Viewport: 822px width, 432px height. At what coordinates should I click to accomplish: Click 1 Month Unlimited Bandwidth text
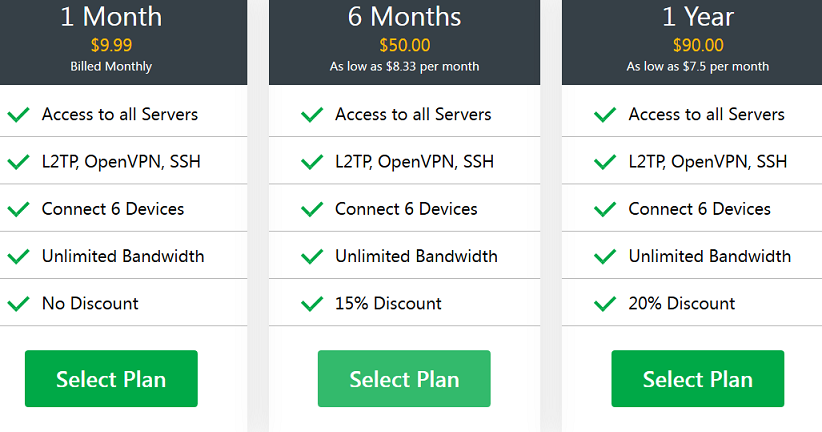click(123, 256)
